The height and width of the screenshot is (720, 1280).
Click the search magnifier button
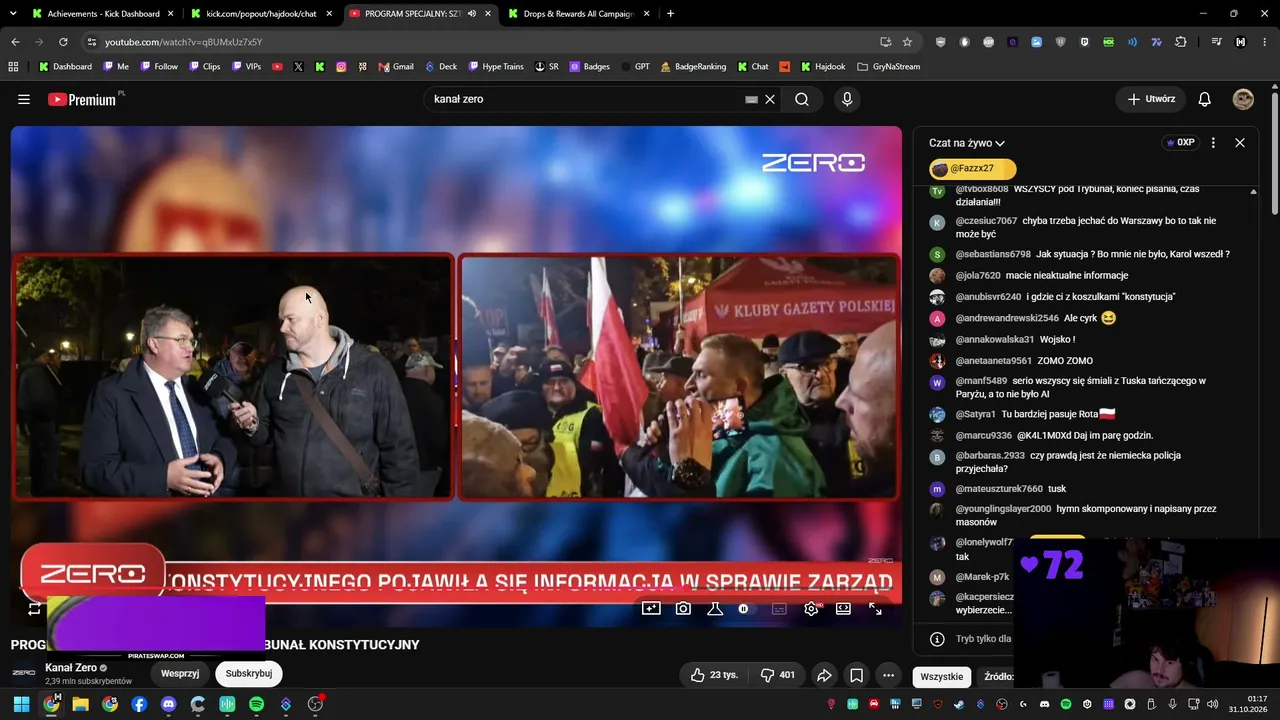[x=802, y=99]
